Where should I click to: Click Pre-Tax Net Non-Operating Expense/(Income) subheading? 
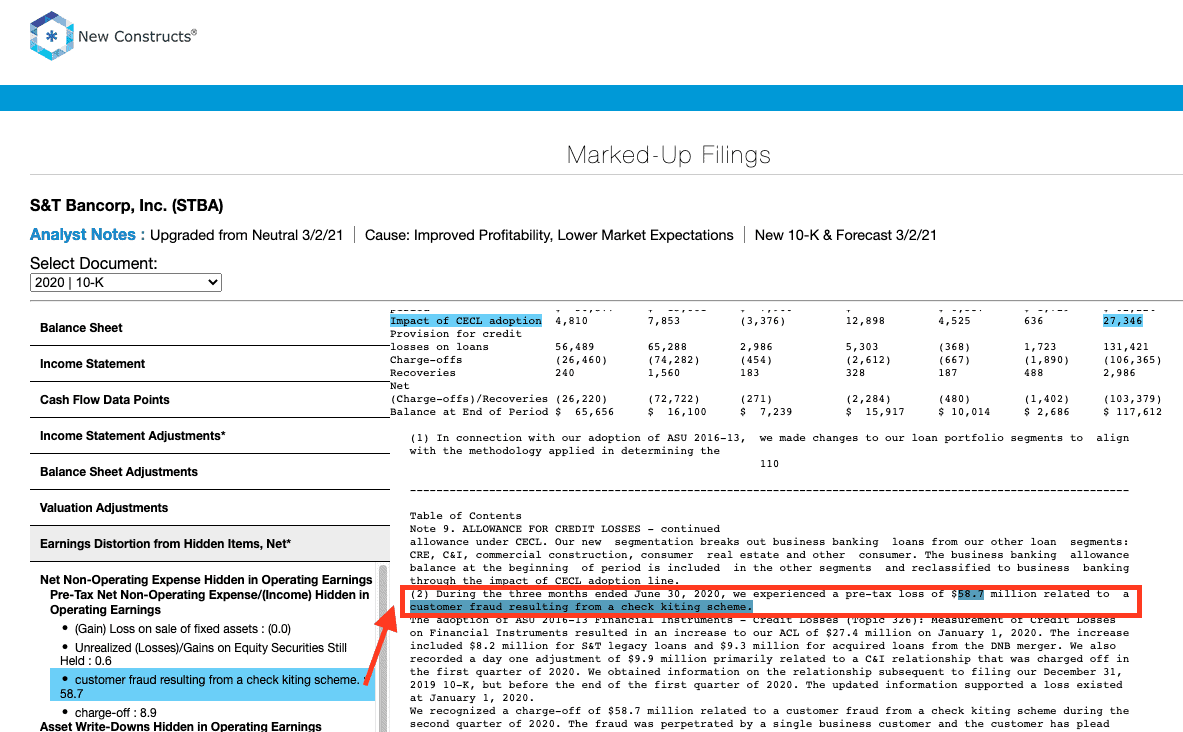[210, 602]
